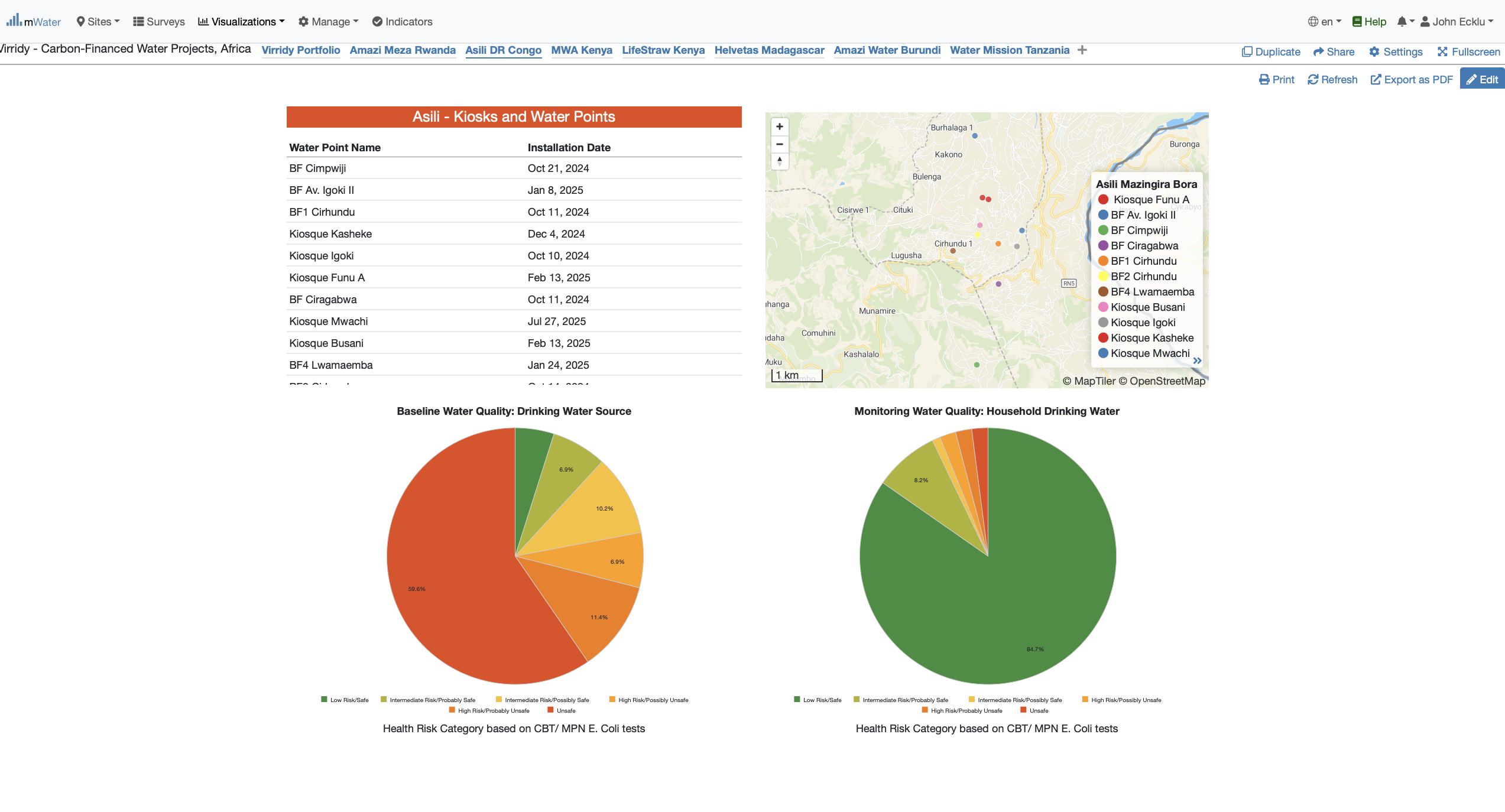The width and height of the screenshot is (1505, 812).
Task: Open the Help link
Action: (1369, 21)
